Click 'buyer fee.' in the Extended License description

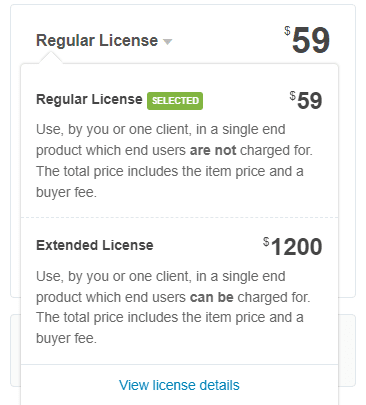(x=66, y=338)
